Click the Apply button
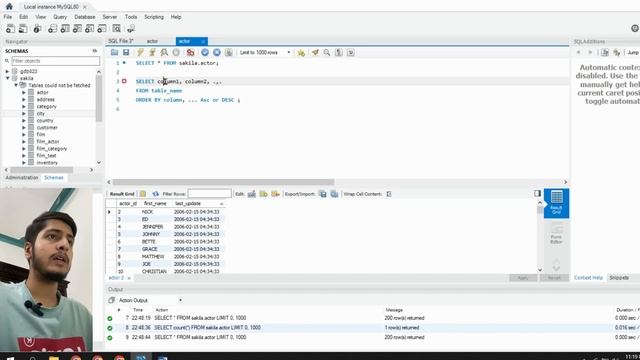Viewport: 640px width, 360px height. pos(523,278)
